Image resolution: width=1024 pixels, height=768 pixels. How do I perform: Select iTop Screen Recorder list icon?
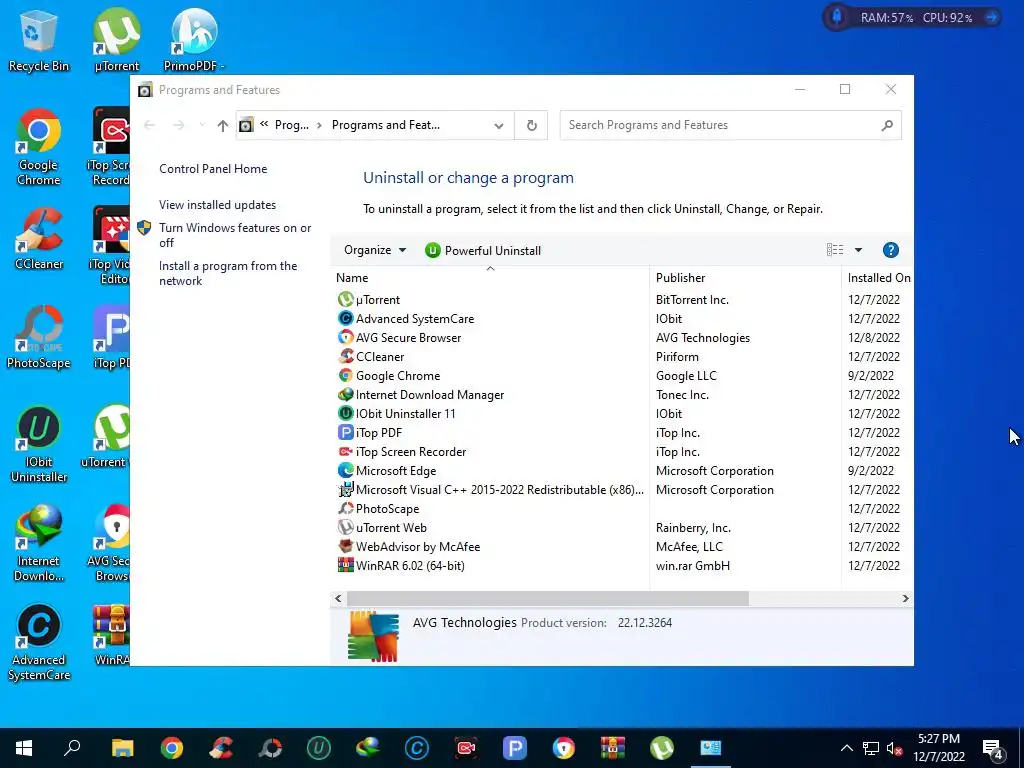tap(345, 451)
